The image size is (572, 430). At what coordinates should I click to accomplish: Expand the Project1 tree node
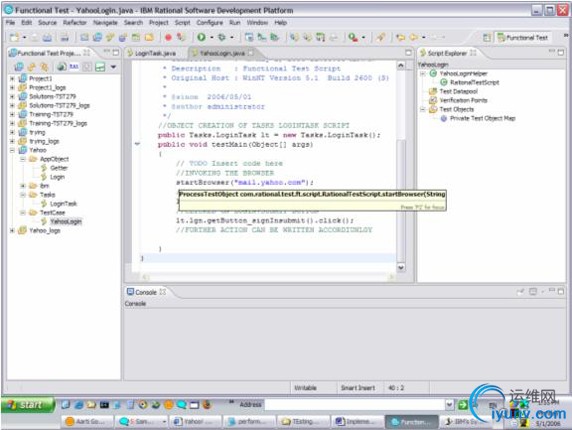12,78
